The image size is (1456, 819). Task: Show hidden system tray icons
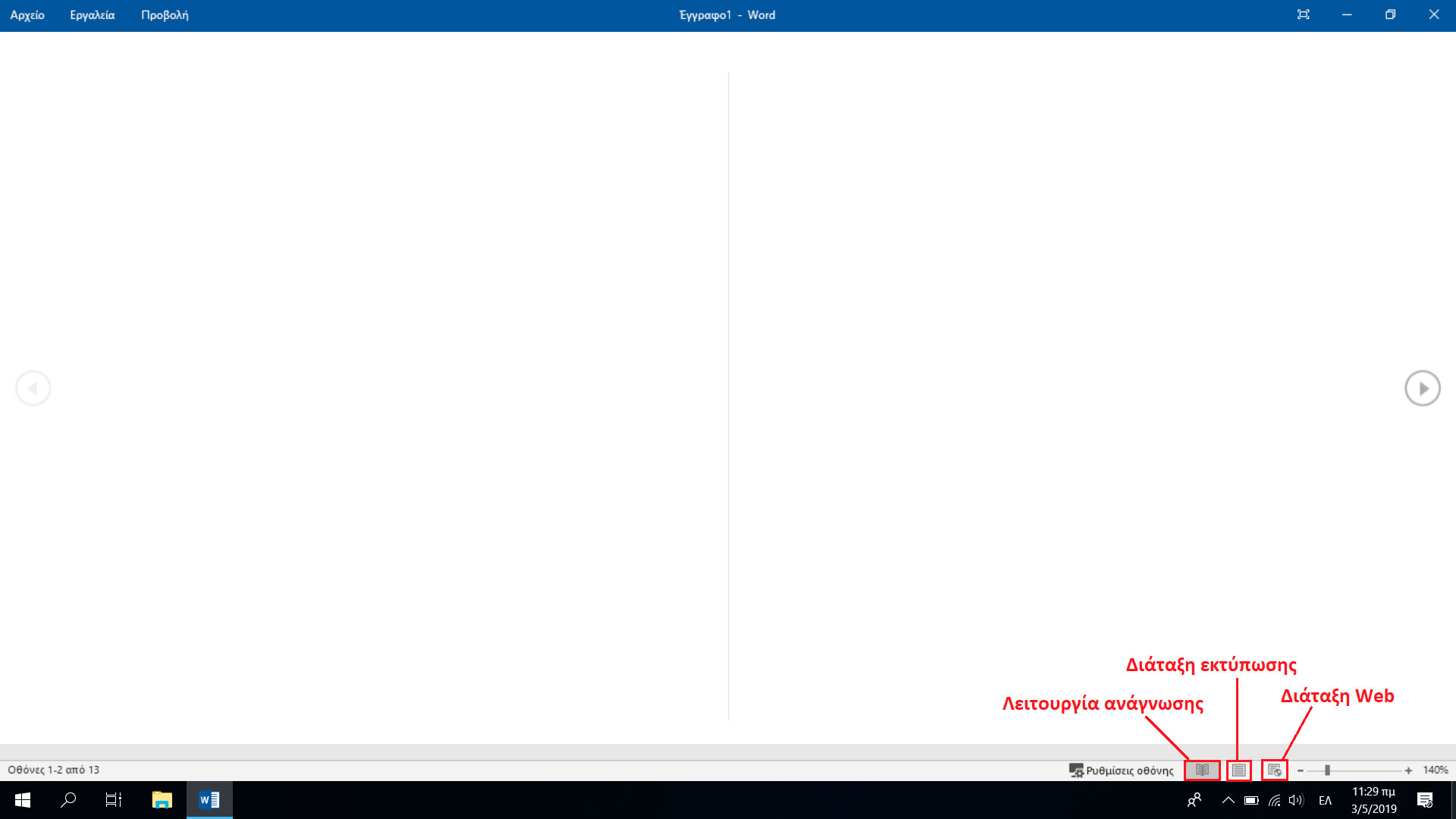point(1228,800)
